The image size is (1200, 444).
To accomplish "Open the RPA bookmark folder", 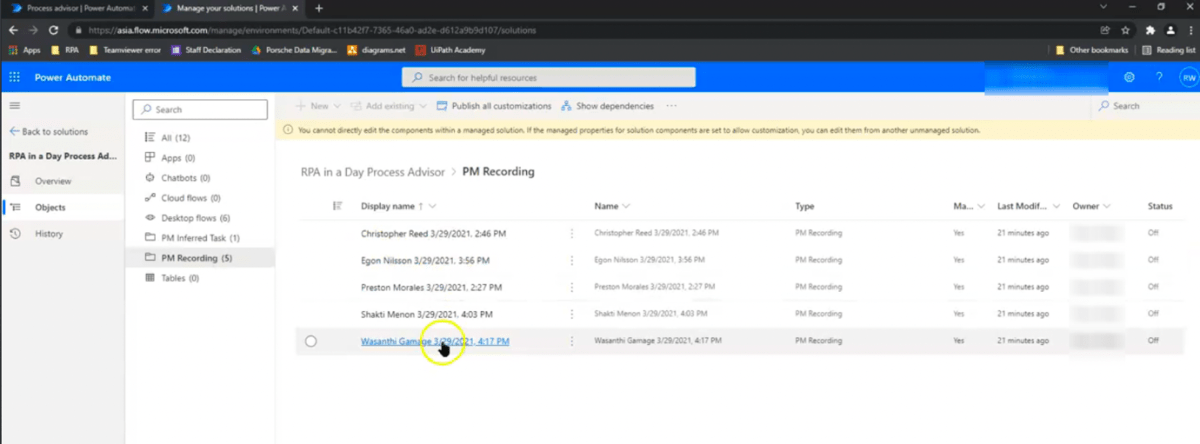I will (x=65, y=49).
